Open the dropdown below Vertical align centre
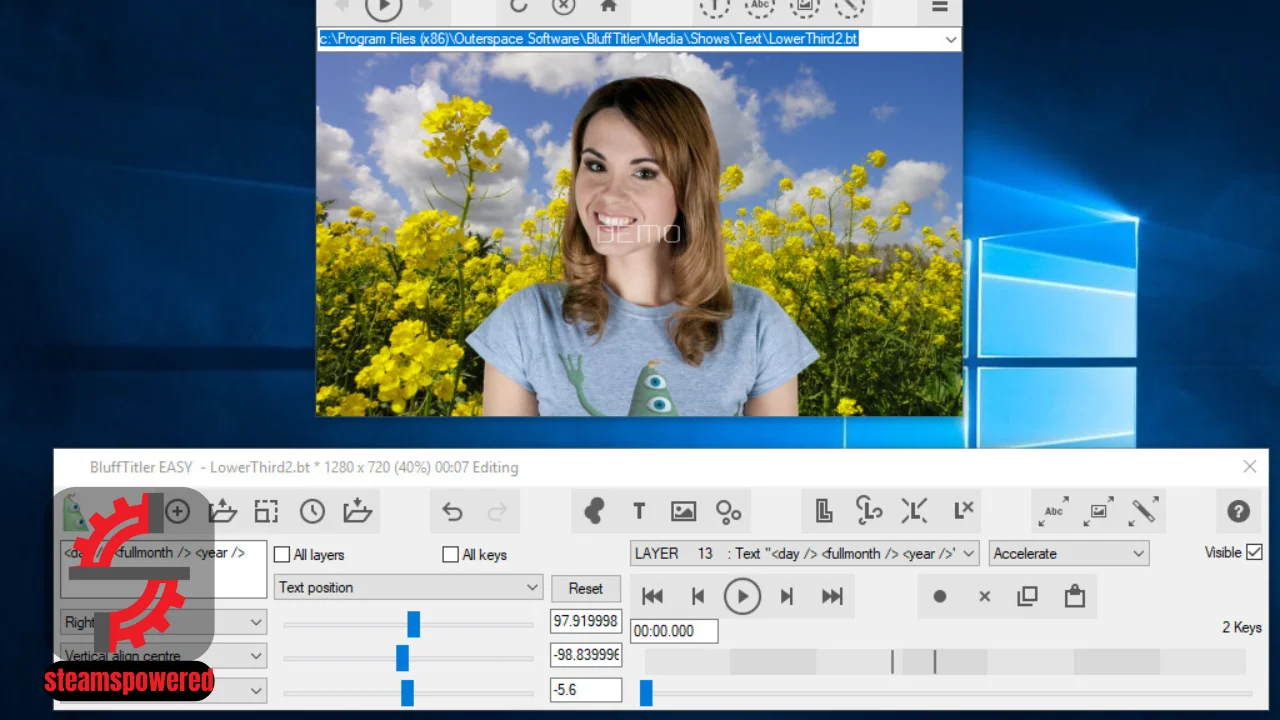Viewport: 1280px width, 720px height. pyautogui.click(x=163, y=690)
